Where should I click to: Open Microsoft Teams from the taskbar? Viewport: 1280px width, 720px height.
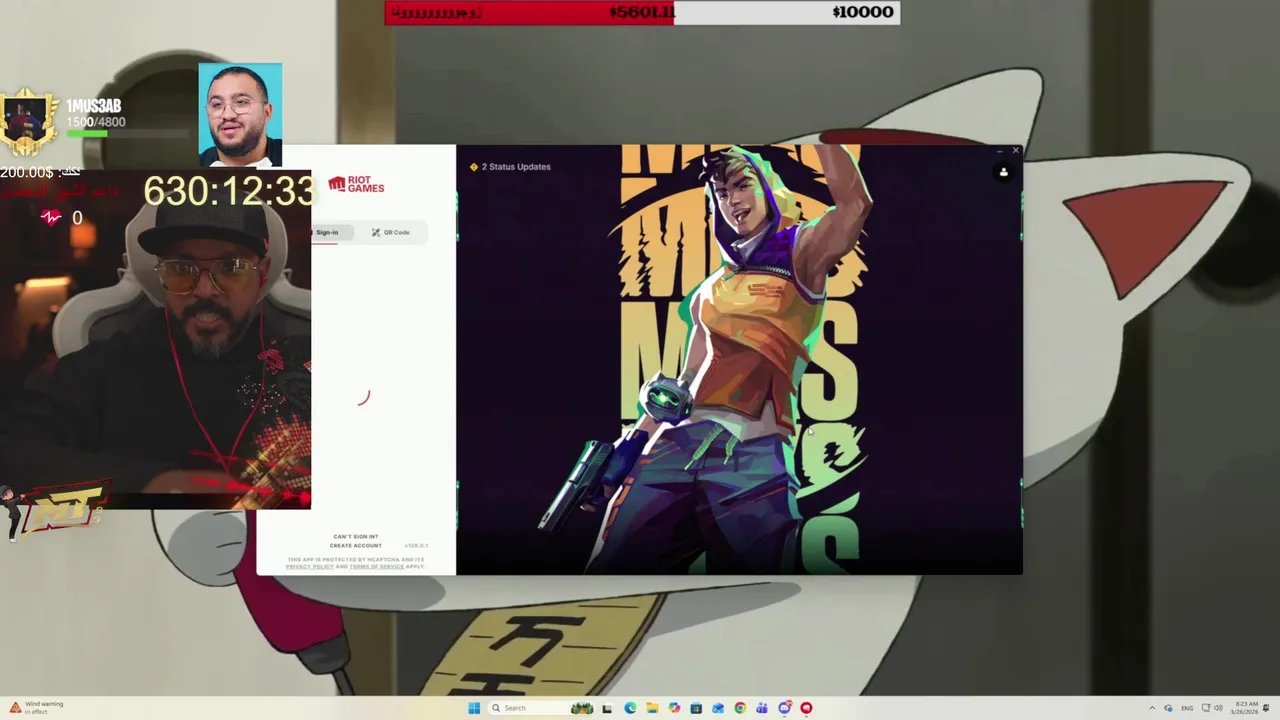coord(762,708)
